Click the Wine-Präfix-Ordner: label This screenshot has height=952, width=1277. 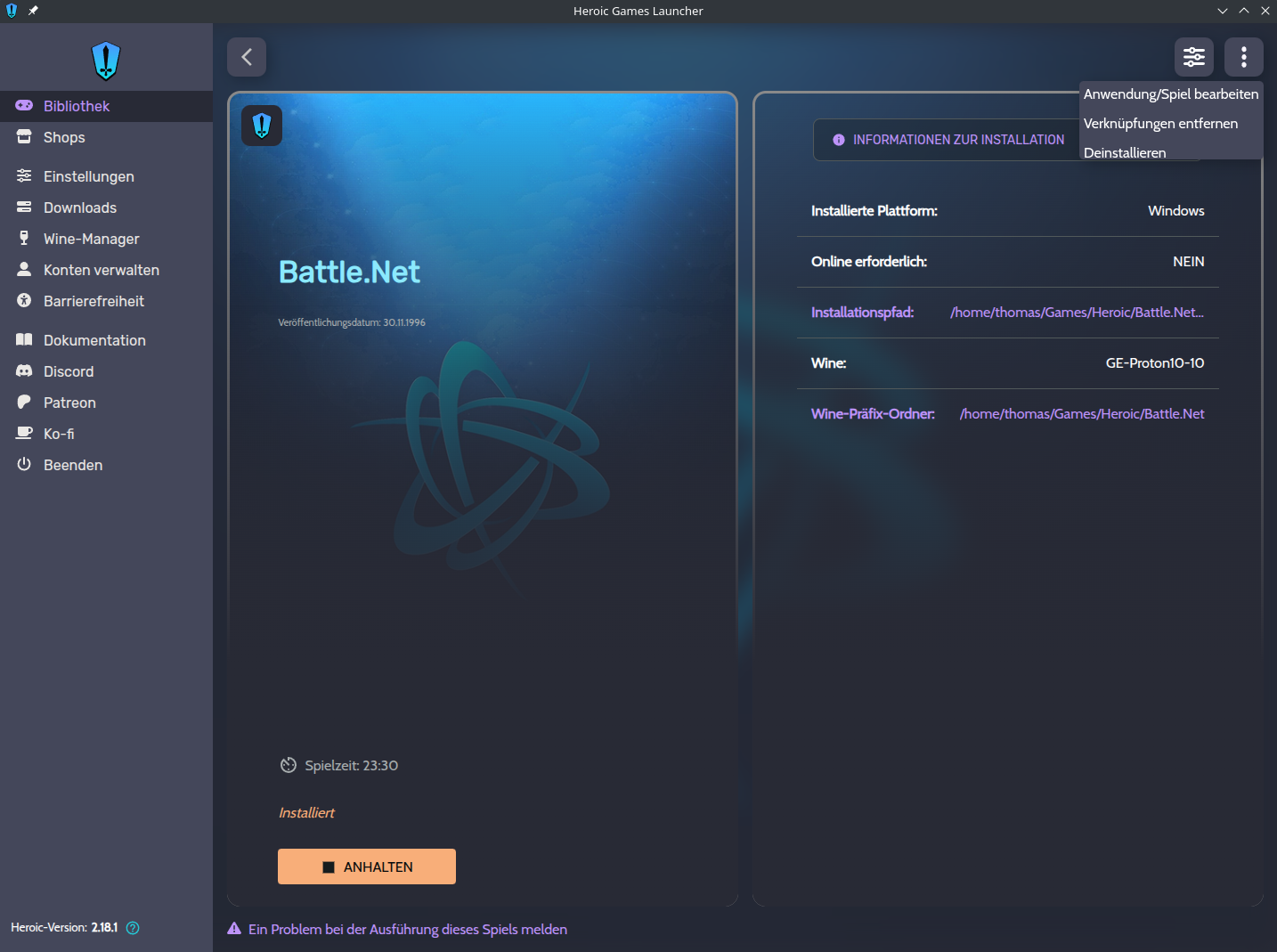(874, 414)
